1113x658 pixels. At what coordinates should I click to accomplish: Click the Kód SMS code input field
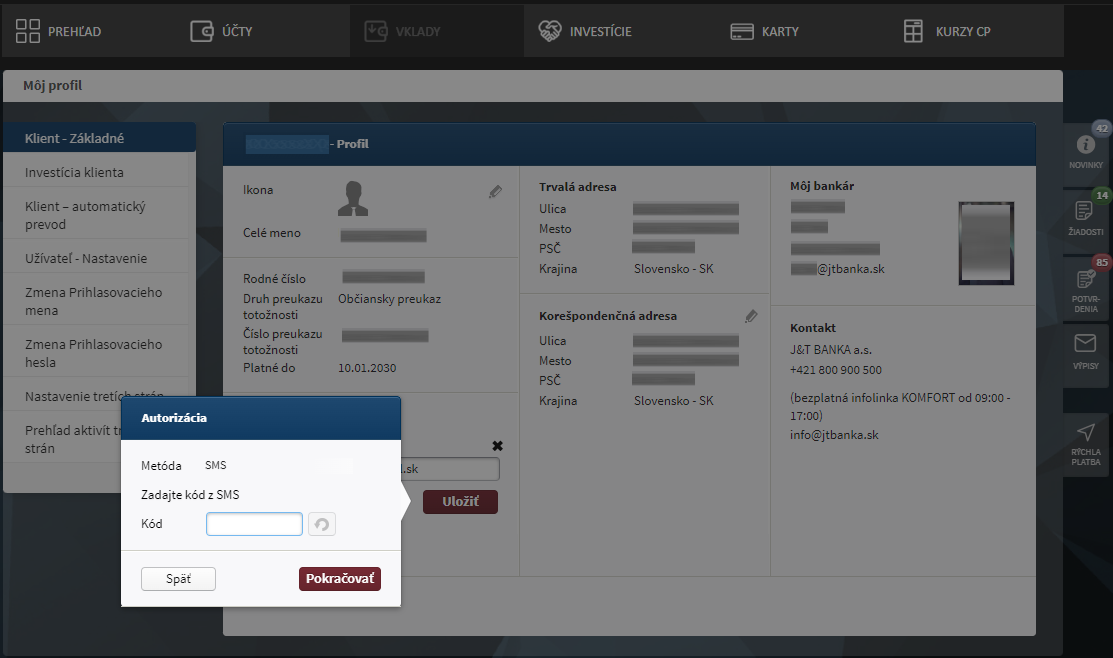[x=254, y=524]
